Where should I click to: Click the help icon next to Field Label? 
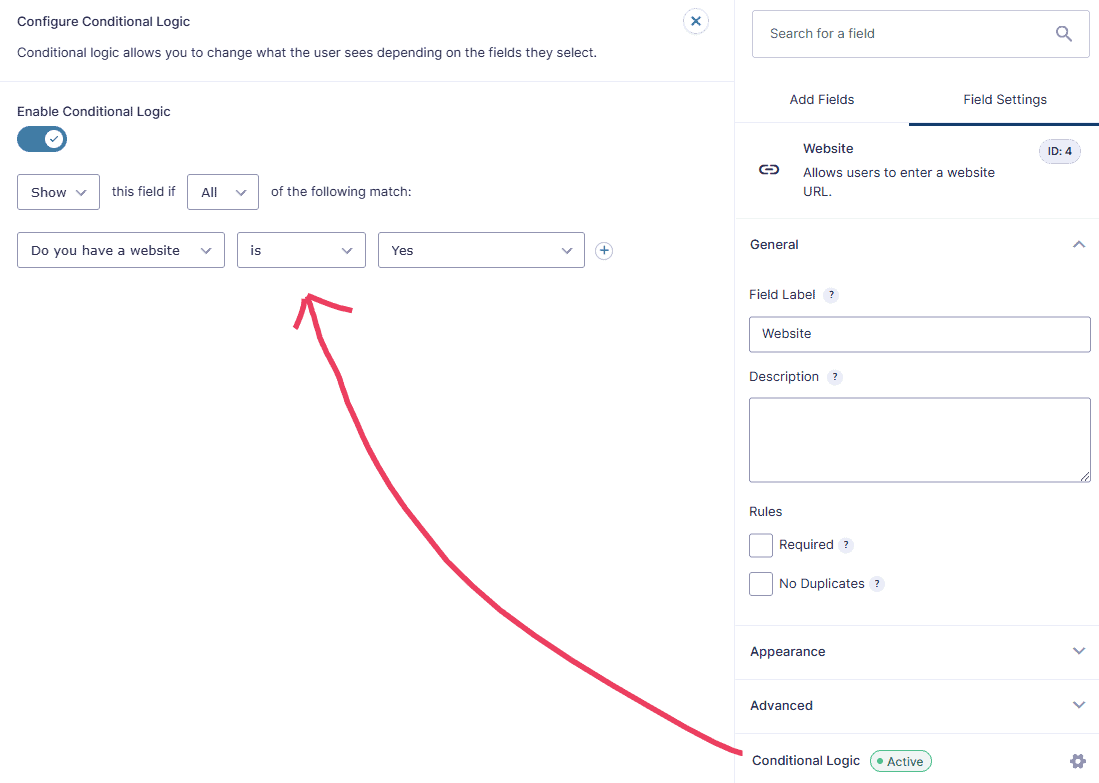[831, 294]
